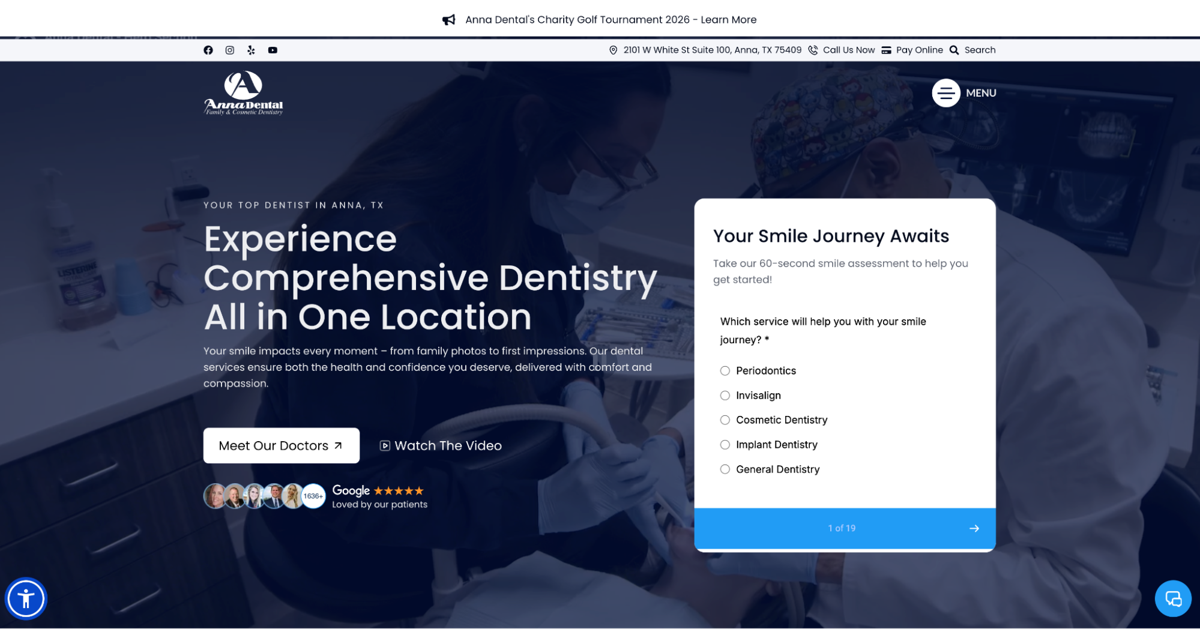The width and height of the screenshot is (1200, 629).
Task: Click the magnifying glass search icon
Action: 954,50
